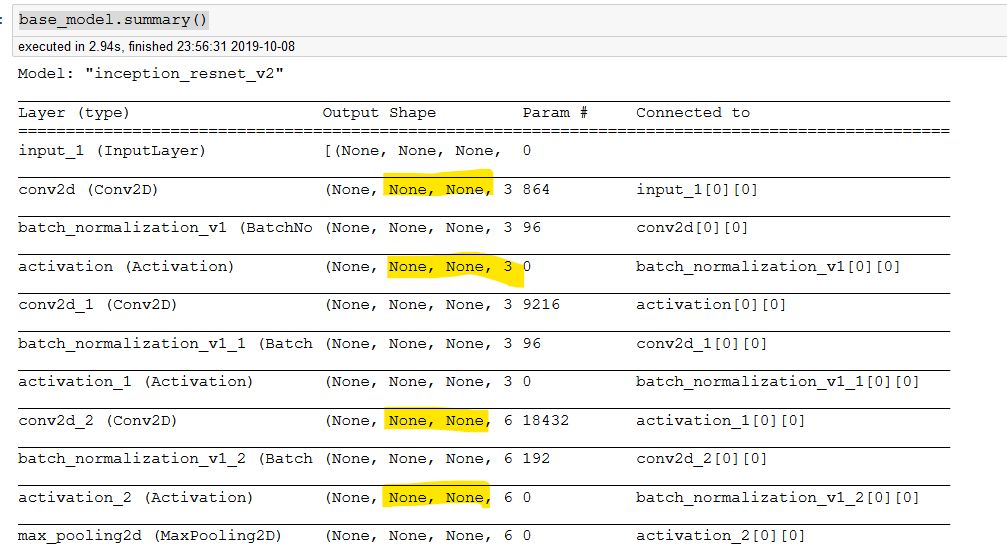This screenshot has width=1007, height=558.
Task: Click the param count 9216
Action: pos(541,304)
